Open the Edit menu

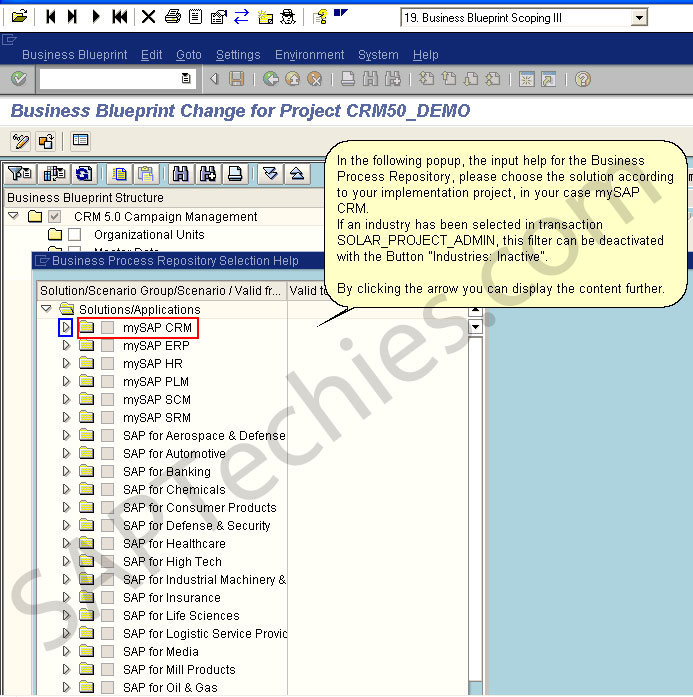pos(151,55)
